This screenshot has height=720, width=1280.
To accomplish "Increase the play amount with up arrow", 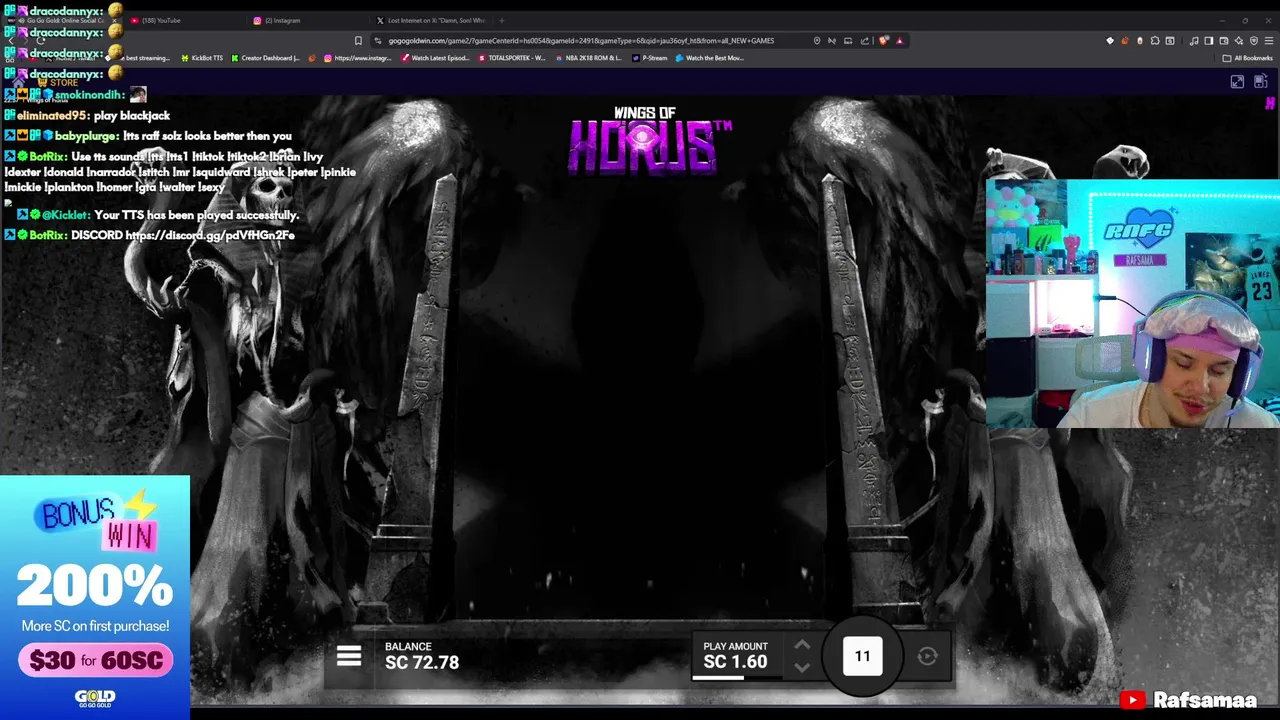I will pyautogui.click(x=802, y=646).
